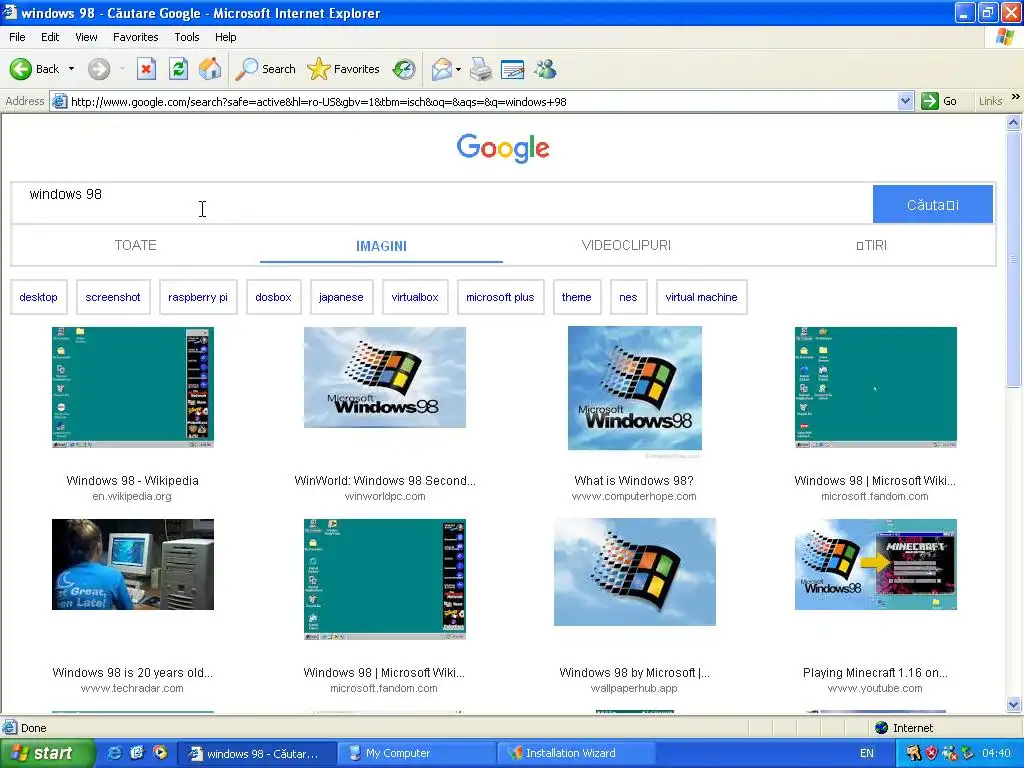The image size is (1024, 768).
Task: Open the Favorites star toolbar button
Action: [x=343, y=69]
